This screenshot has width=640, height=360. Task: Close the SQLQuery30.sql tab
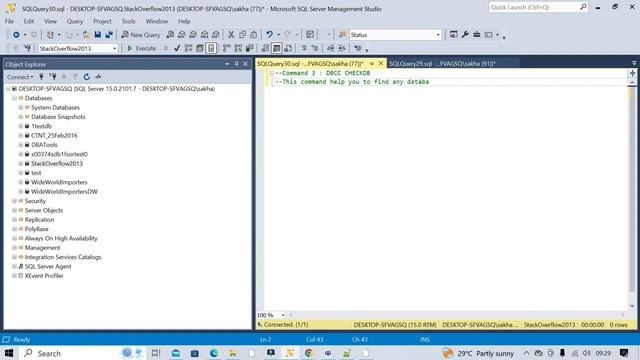pyautogui.click(x=381, y=63)
